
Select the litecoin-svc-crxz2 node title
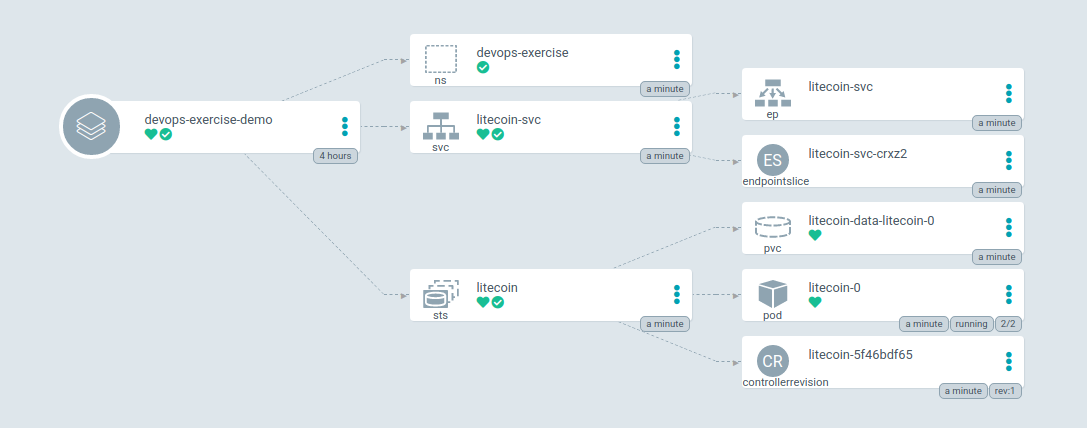858,153
